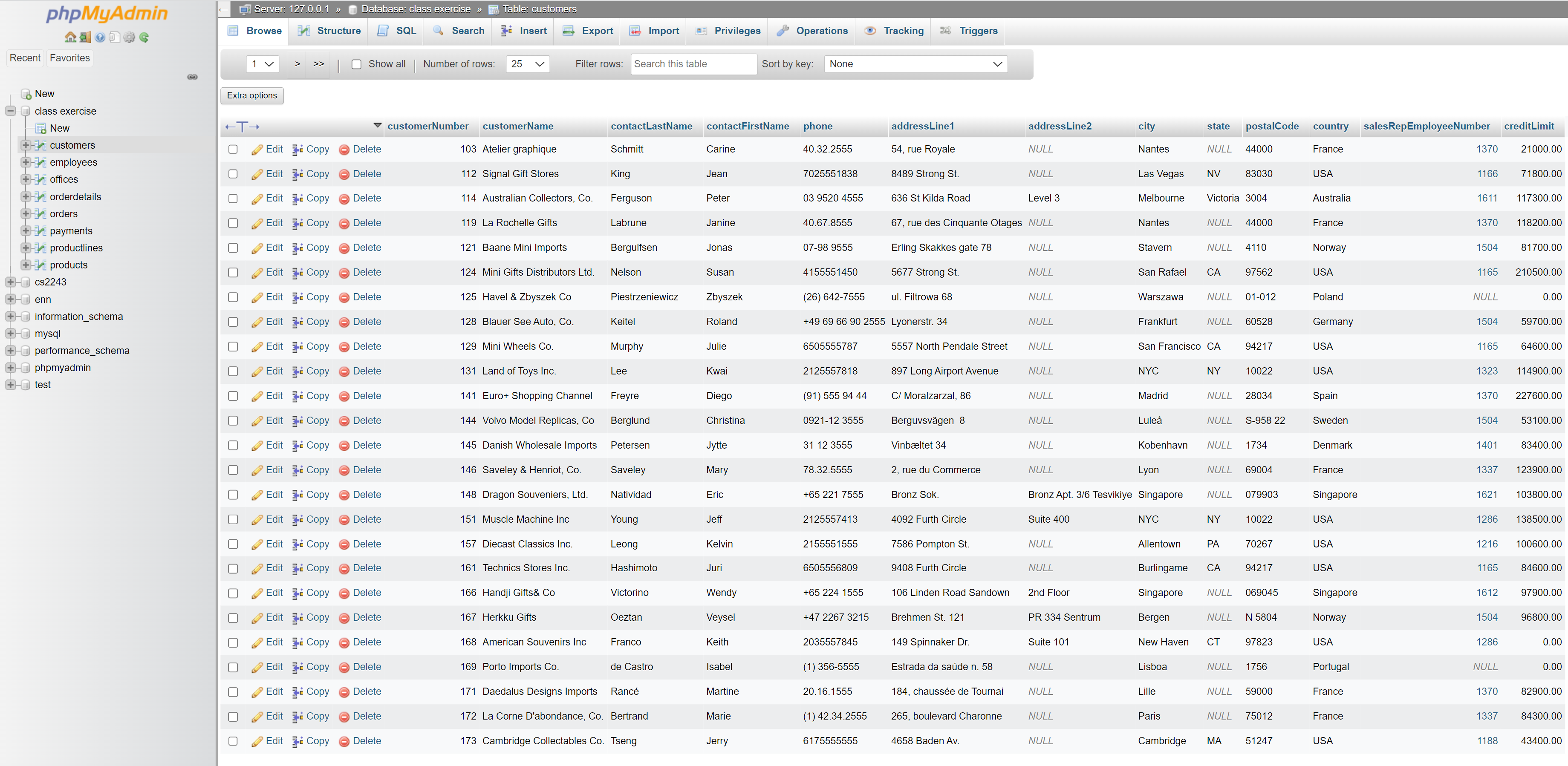
Task: Click the Extra options button
Action: [x=252, y=95]
